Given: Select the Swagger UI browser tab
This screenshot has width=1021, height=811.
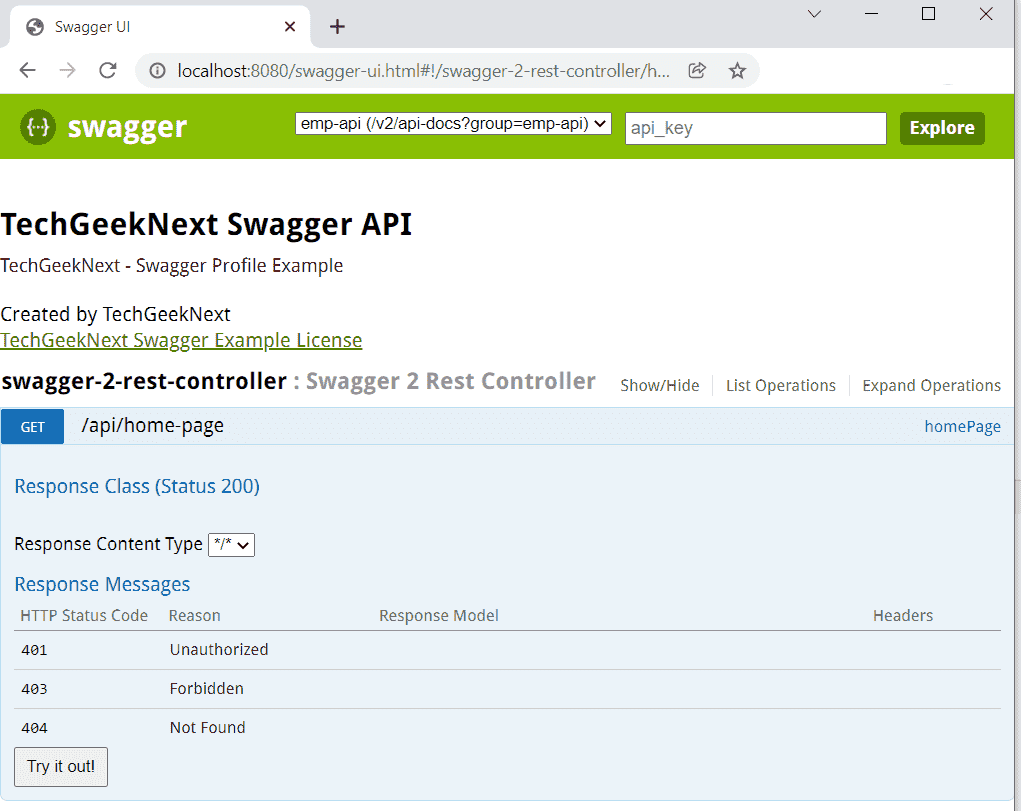Looking at the screenshot, I should coord(160,27).
